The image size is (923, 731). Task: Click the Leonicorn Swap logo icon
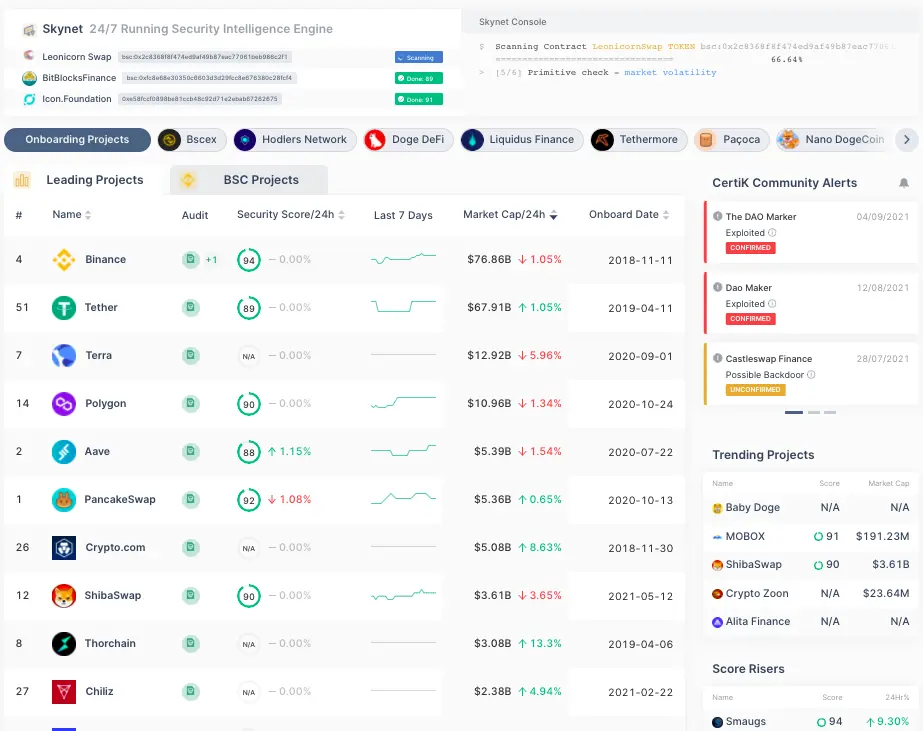(29, 55)
